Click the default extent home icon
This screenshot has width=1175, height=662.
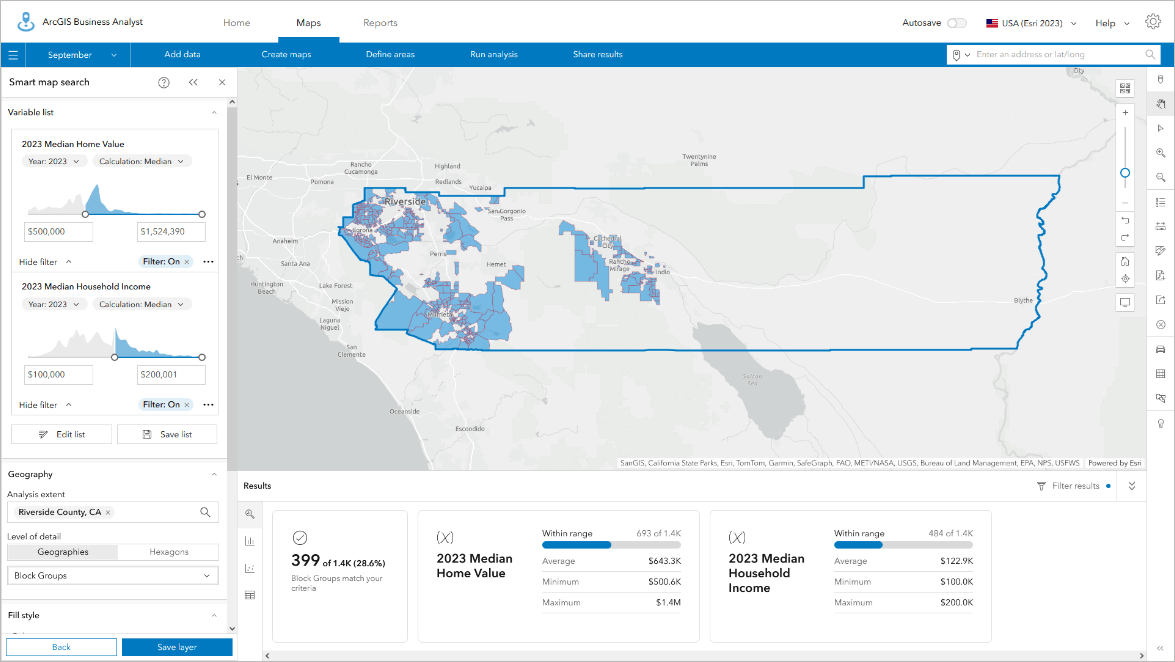point(1124,262)
